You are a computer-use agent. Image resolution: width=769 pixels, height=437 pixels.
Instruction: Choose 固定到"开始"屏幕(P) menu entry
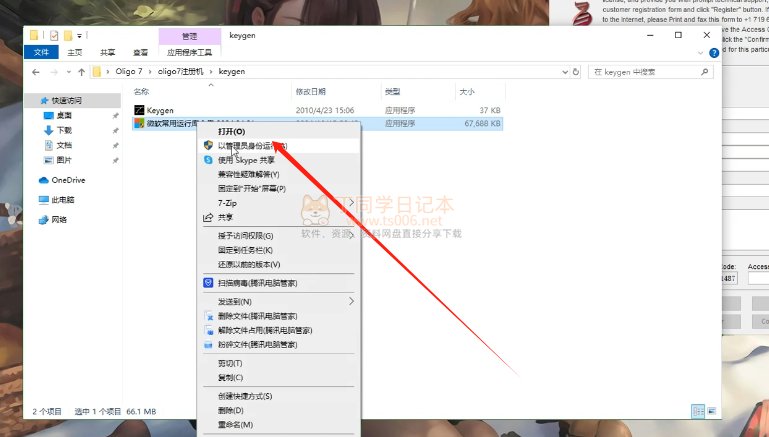coord(279,188)
